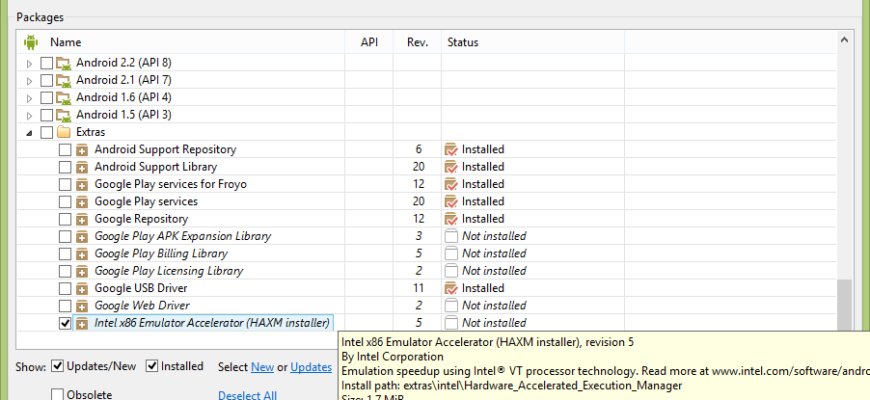This screenshot has height=400, width=870.
Task: Click the Android 2.1 (API 7) platform folder icon
Action: pos(64,80)
